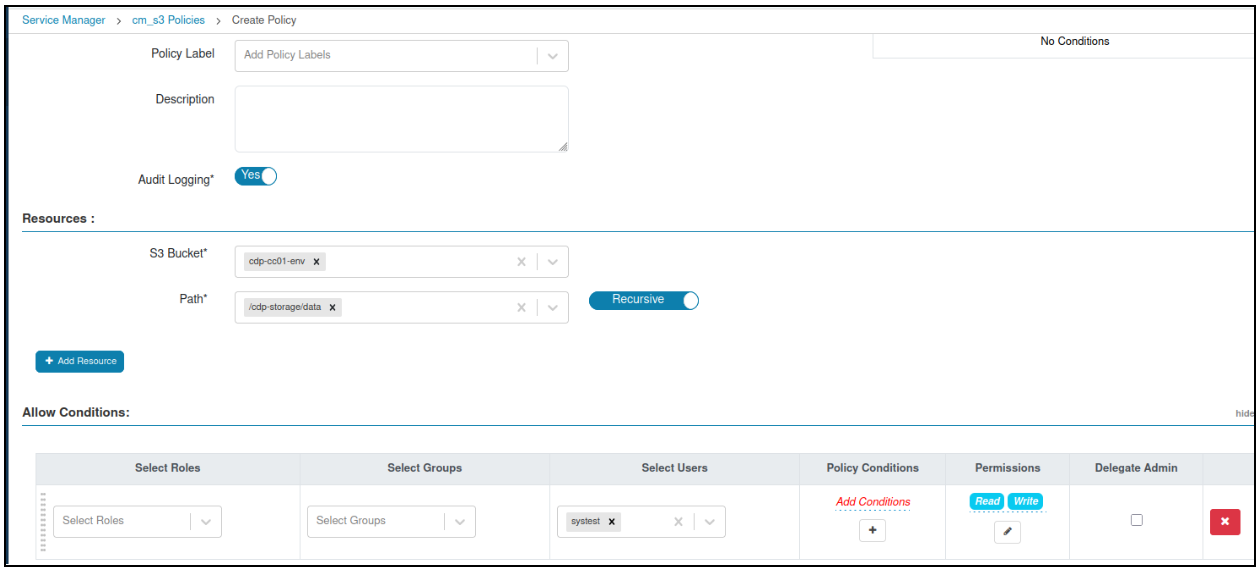Open the Policy Label dropdown
Image resolution: width=1256 pixels, height=572 pixels.
[x=552, y=56]
